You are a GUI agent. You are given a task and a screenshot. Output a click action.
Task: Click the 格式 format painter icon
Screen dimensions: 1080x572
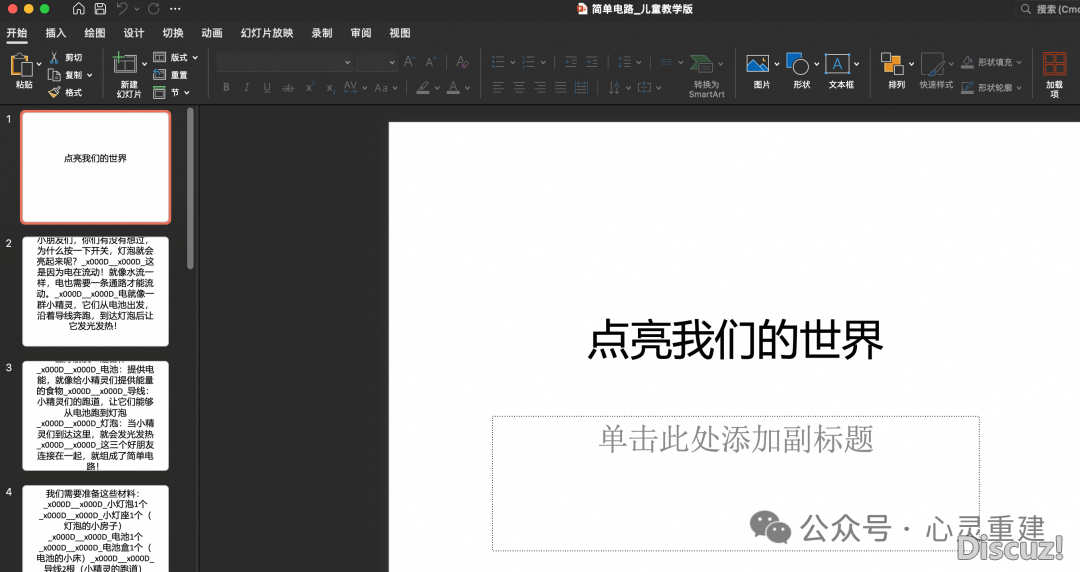point(54,92)
